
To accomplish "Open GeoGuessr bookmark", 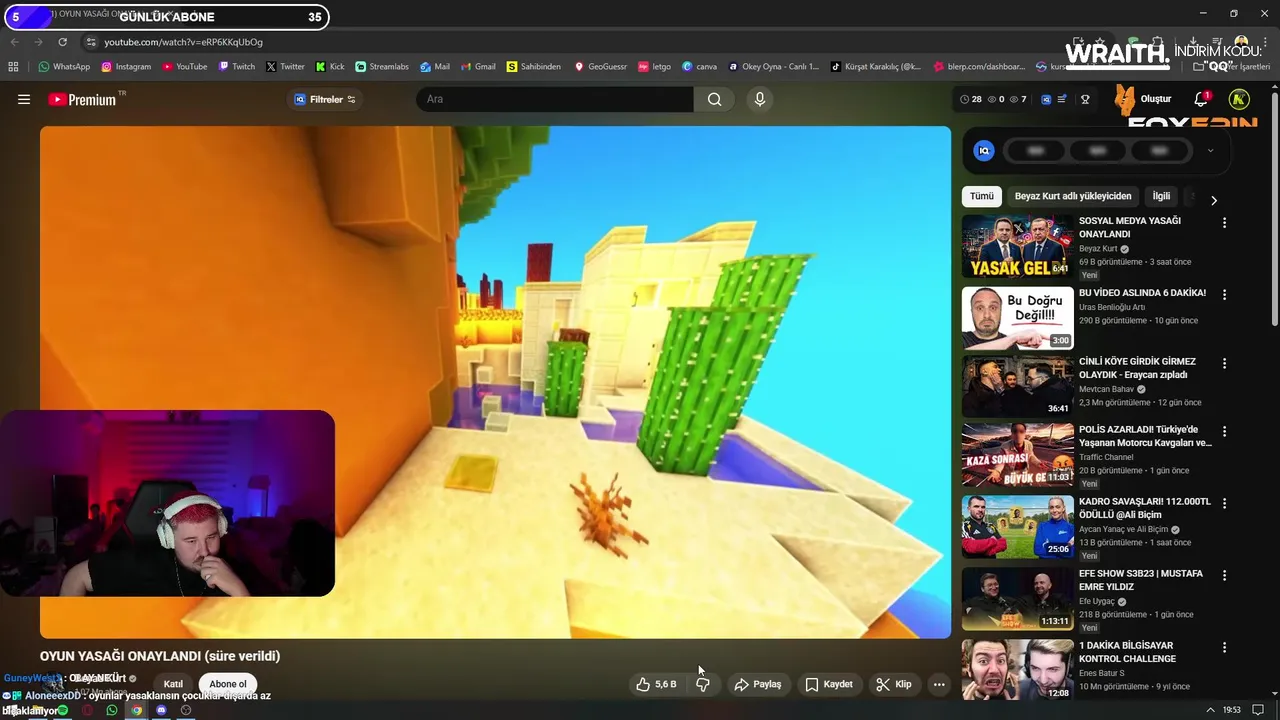I will 600,67.
